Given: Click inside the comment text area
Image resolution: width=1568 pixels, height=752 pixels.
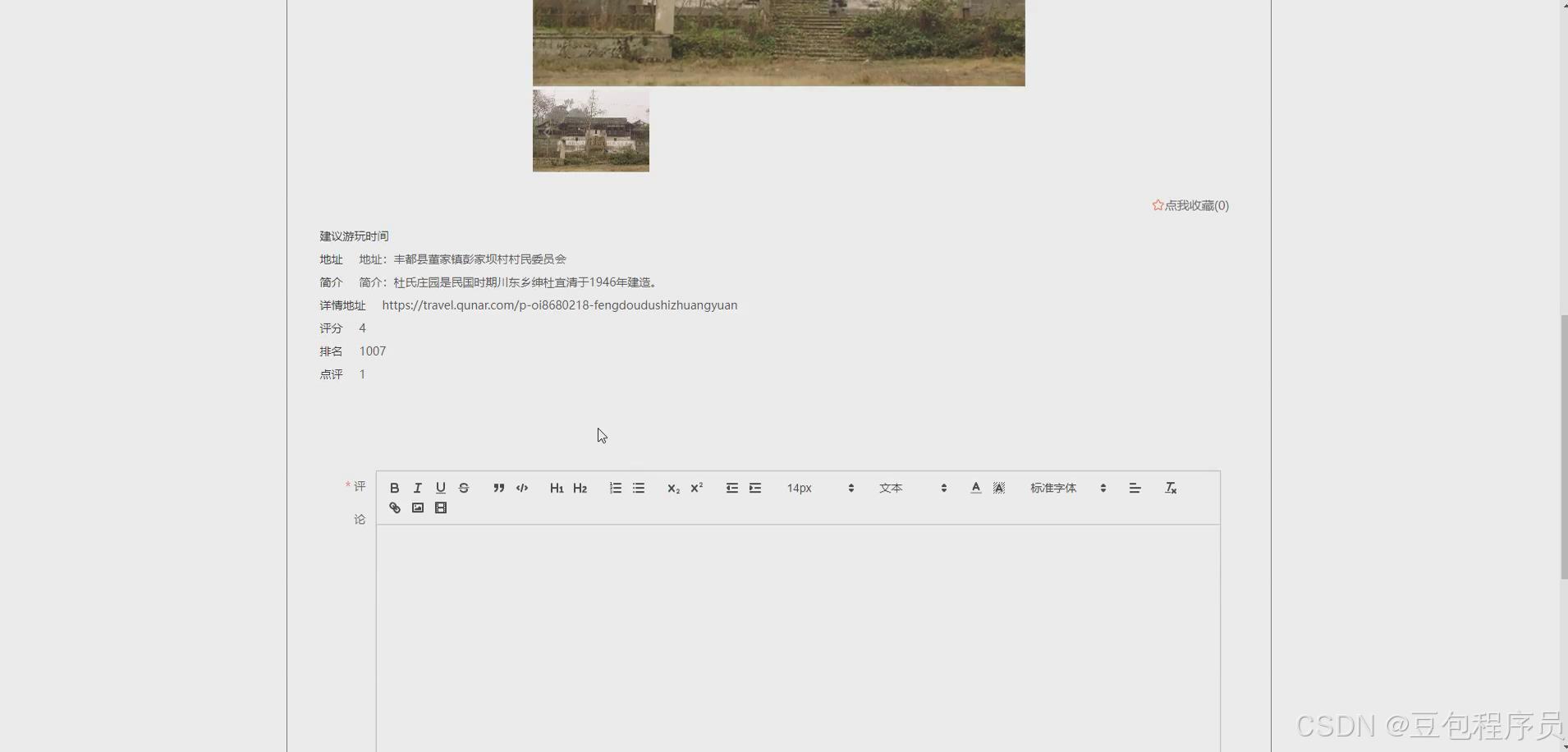Looking at the screenshot, I should pos(798,638).
